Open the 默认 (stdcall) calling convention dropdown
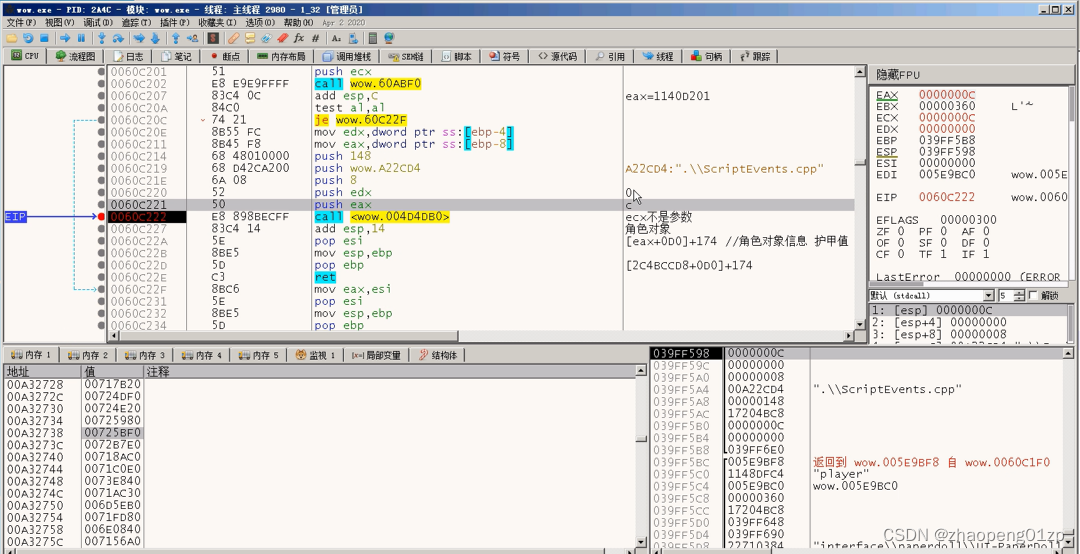The width and height of the screenshot is (1080, 554). pyautogui.click(x=932, y=296)
